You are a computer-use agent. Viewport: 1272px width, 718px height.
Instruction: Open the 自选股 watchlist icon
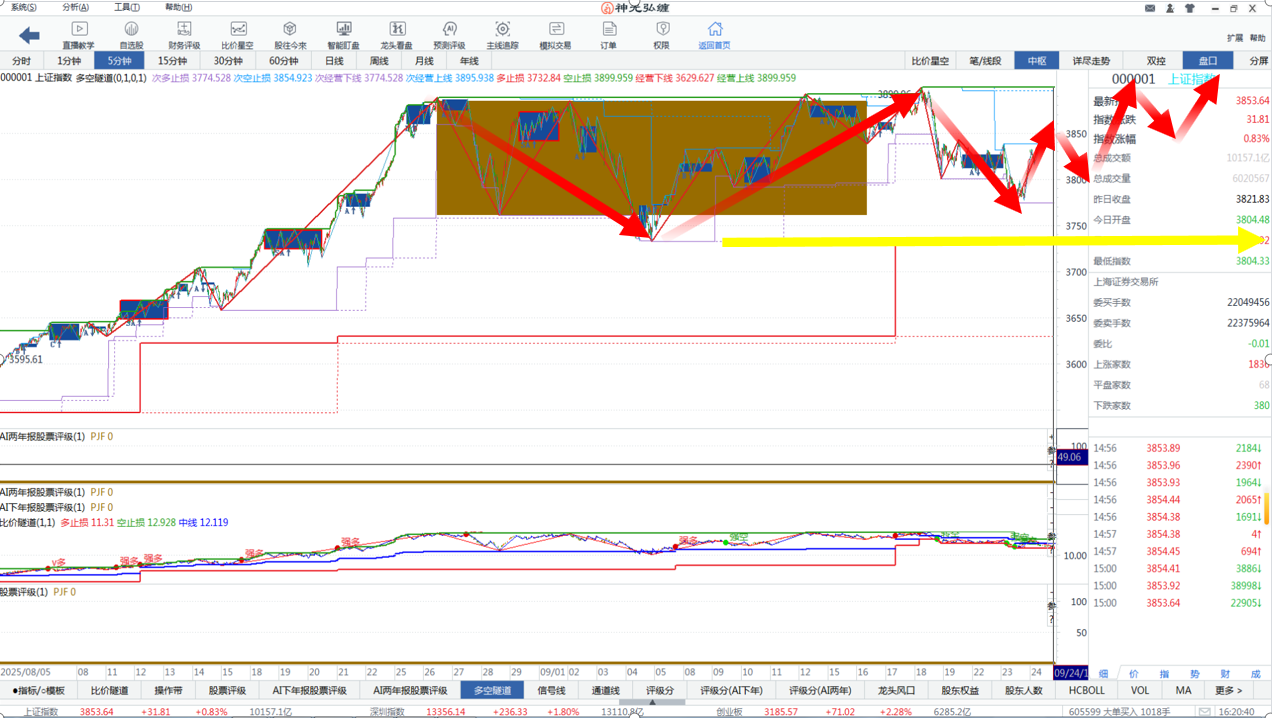(x=131, y=35)
